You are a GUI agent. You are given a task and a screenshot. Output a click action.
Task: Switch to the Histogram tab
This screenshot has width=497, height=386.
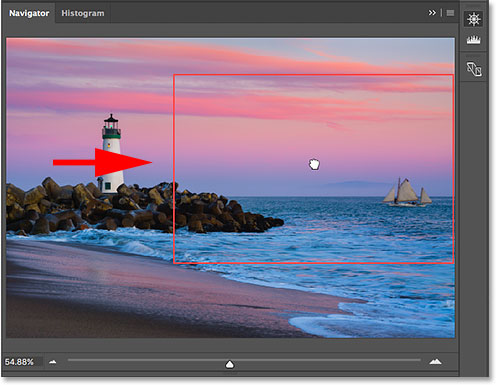(83, 13)
